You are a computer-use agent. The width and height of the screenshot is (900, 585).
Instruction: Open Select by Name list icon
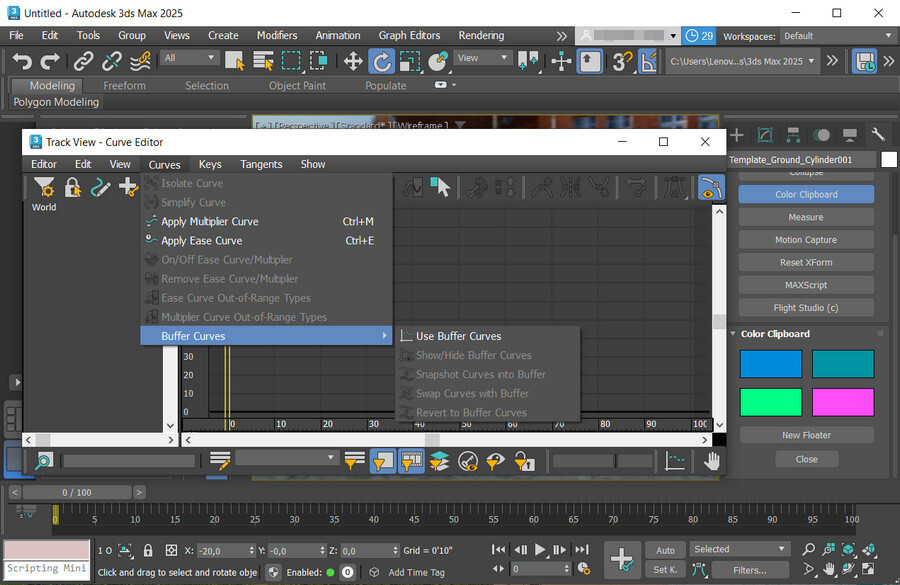pyautogui.click(x=263, y=61)
